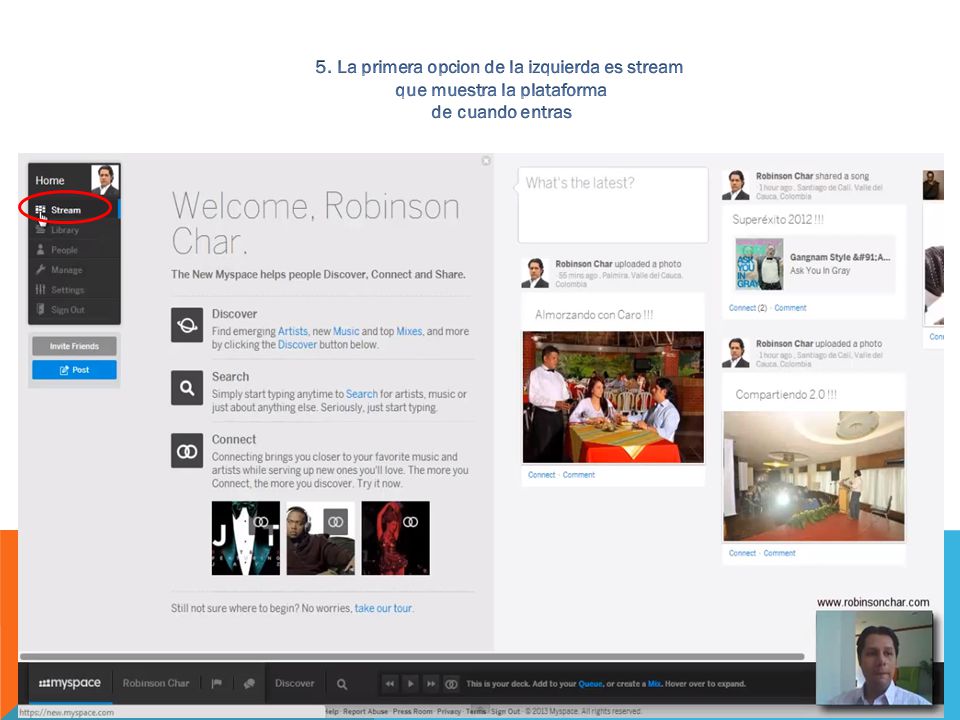The width and height of the screenshot is (960, 720).
Task: Open the Queue link in the deck
Action: tap(590, 684)
